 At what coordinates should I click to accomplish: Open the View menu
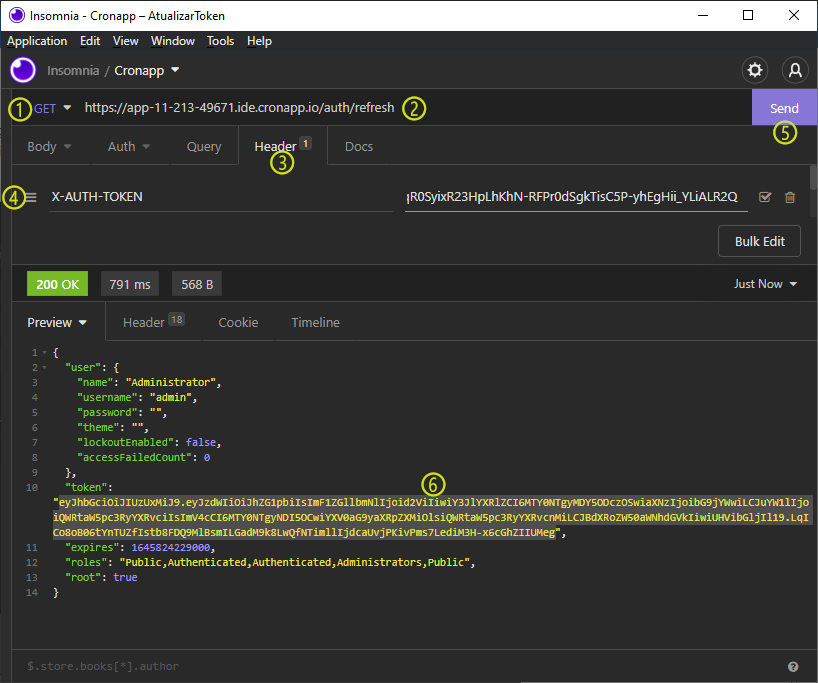[126, 41]
